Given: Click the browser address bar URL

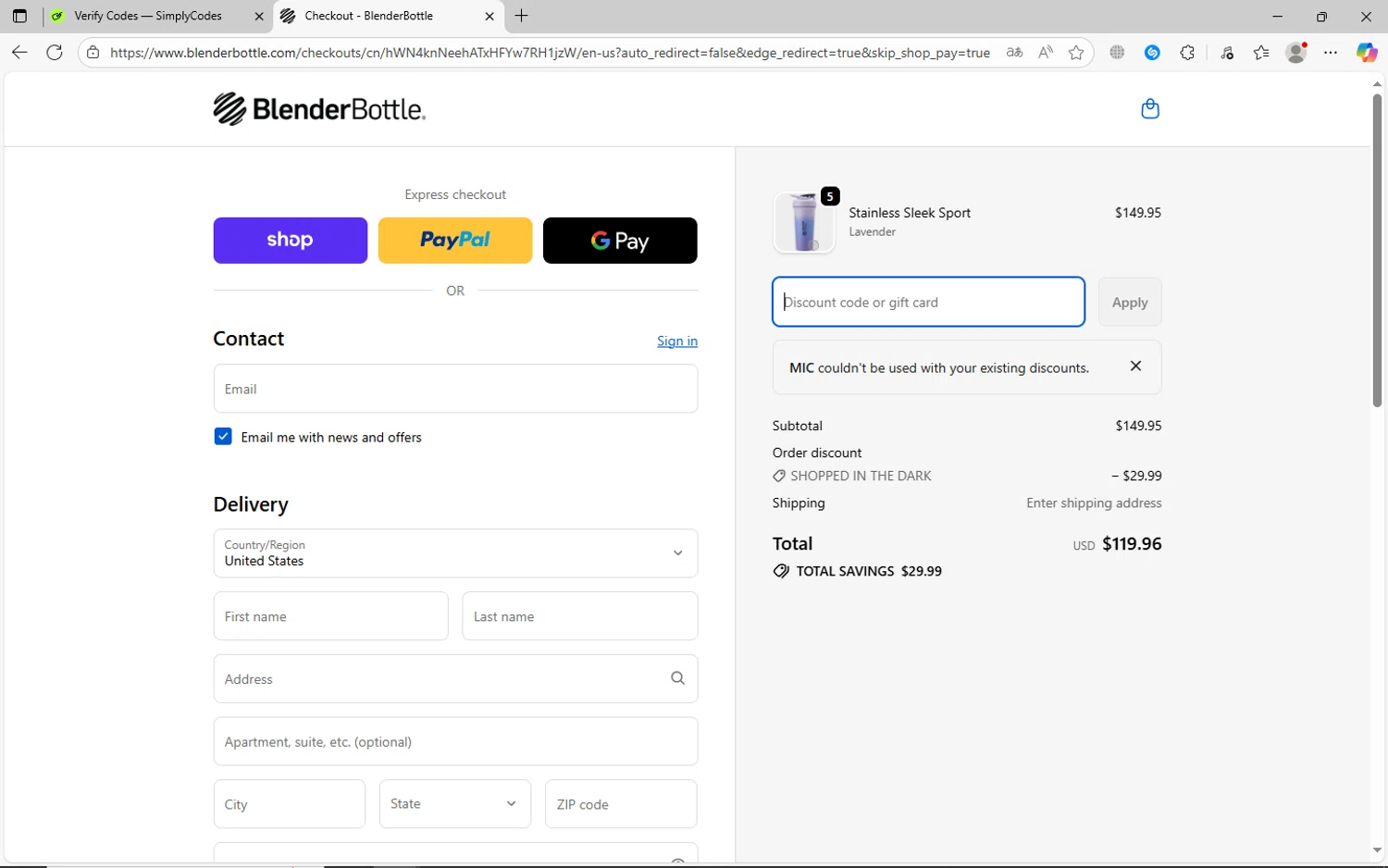Looking at the screenshot, I should [550, 53].
